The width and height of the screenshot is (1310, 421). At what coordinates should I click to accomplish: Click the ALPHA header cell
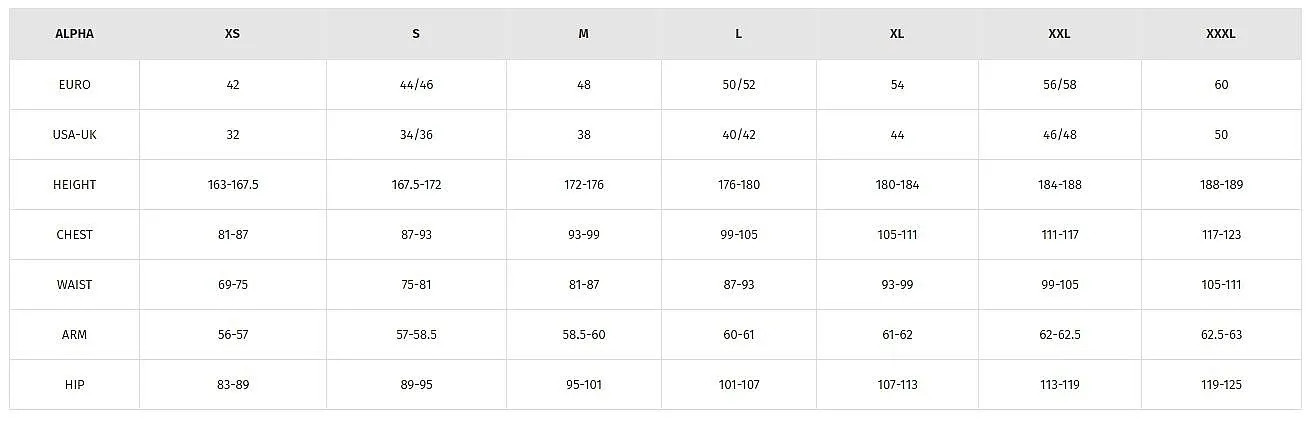click(x=74, y=34)
